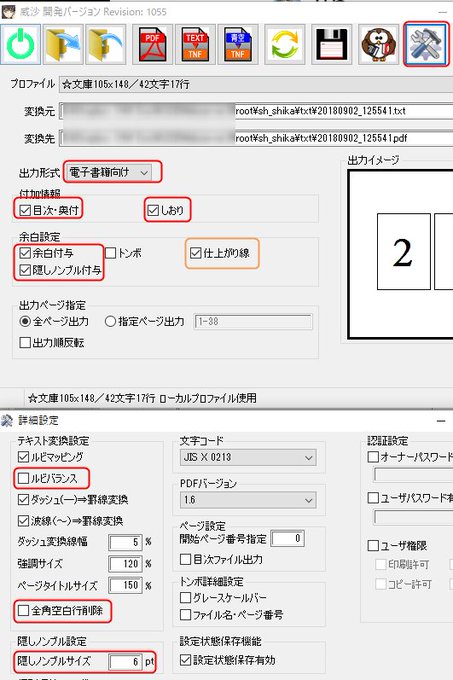Click the Aozora (青空) TNF icon
The height and width of the screenshot is (680, 453).
point(238,45)
